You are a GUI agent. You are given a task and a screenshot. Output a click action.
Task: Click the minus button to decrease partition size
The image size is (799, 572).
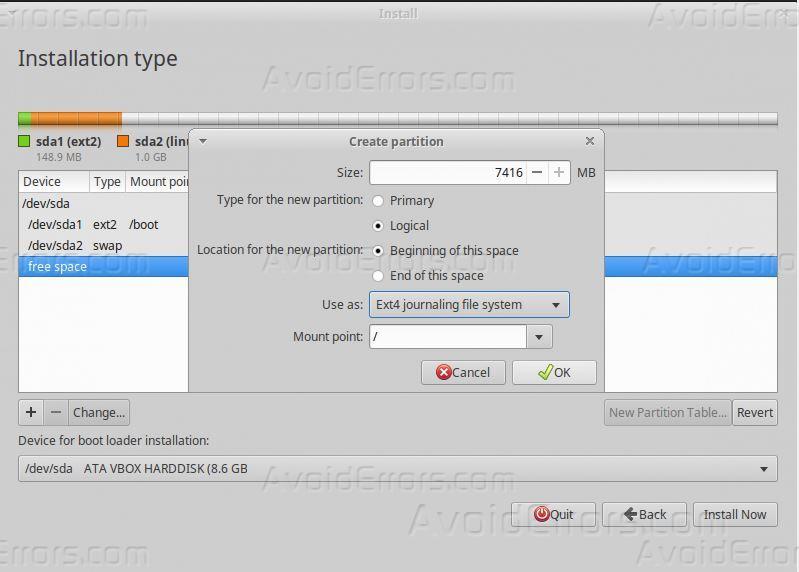537,173
